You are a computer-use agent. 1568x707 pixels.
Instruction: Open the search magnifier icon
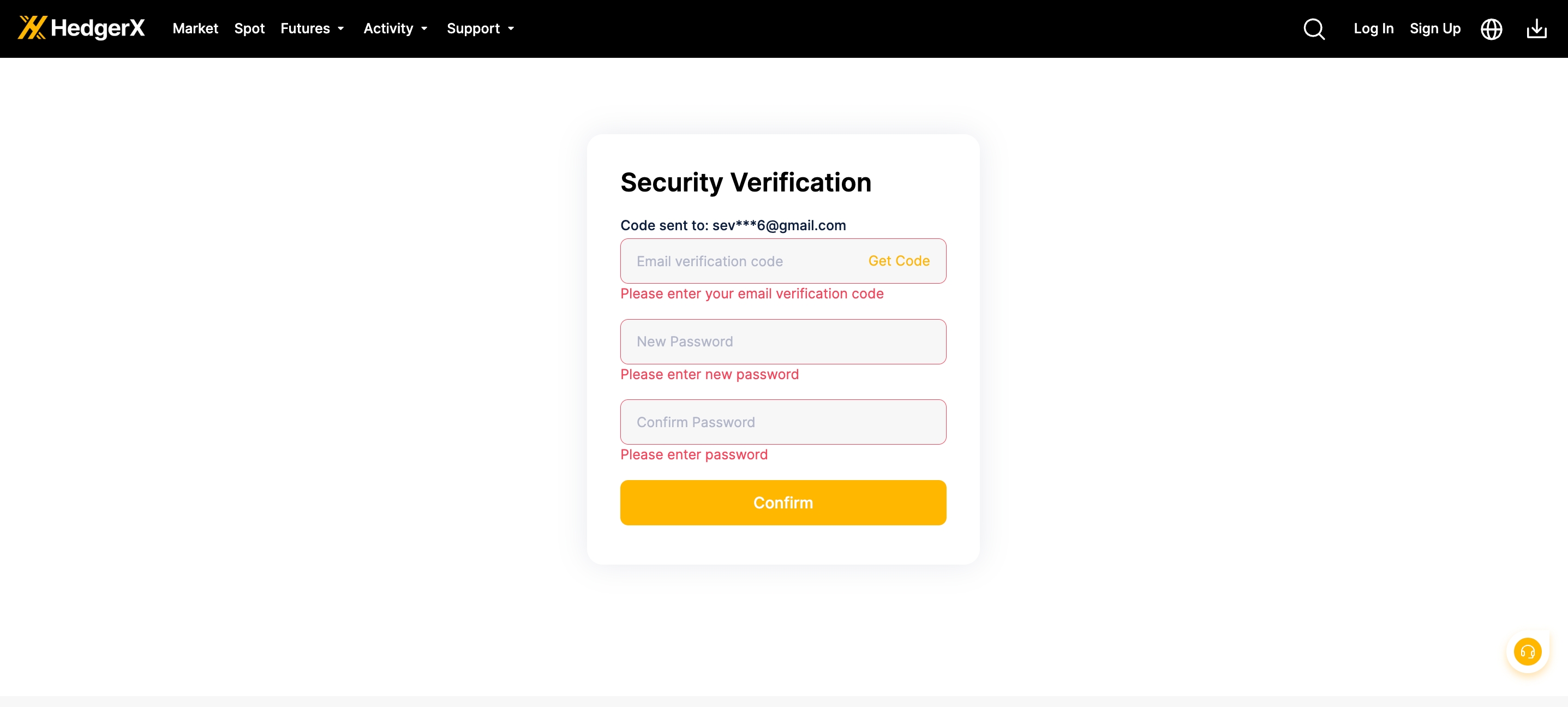(1314, 28)
